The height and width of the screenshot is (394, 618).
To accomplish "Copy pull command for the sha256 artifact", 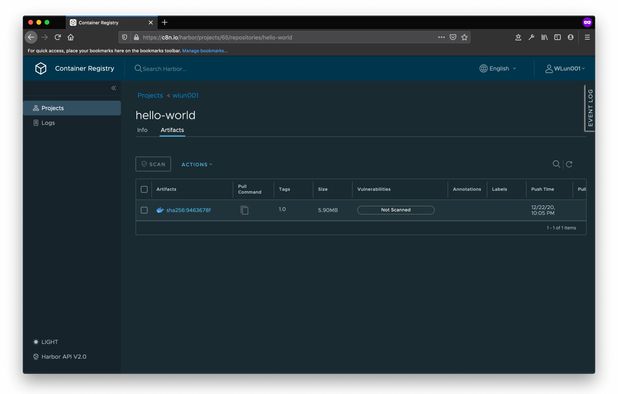I will coord(244,210).
